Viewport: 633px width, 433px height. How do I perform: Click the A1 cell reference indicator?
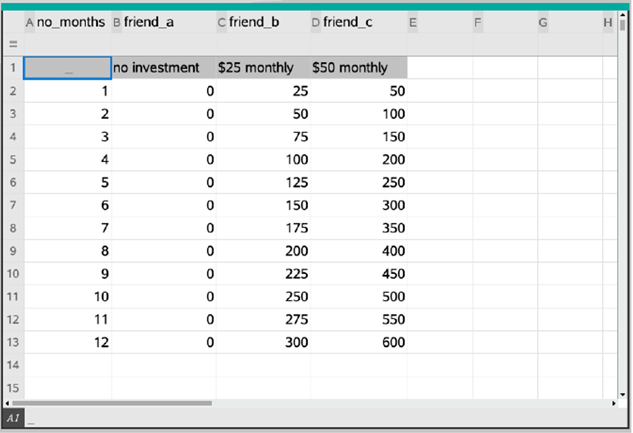coord(13,418)
